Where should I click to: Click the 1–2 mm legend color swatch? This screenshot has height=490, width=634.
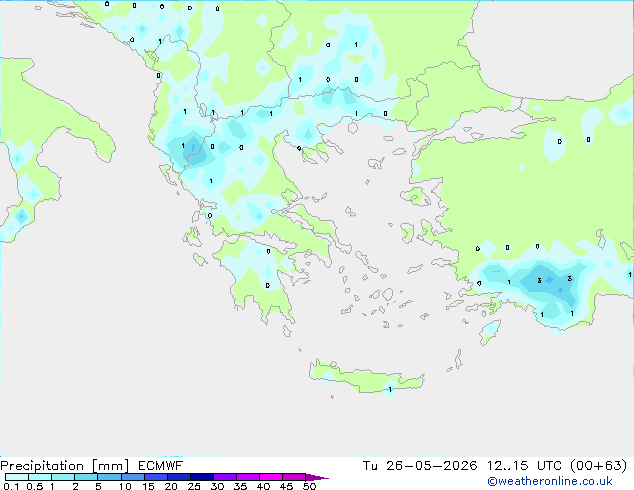(x=63, y=477)
